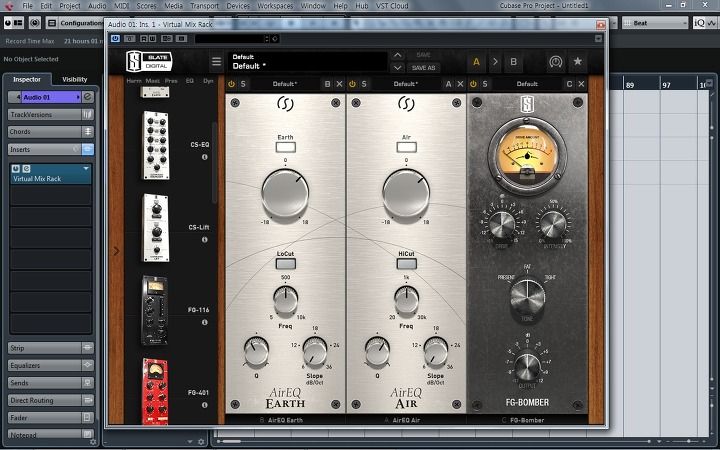Open the File menu

(28, 6)
